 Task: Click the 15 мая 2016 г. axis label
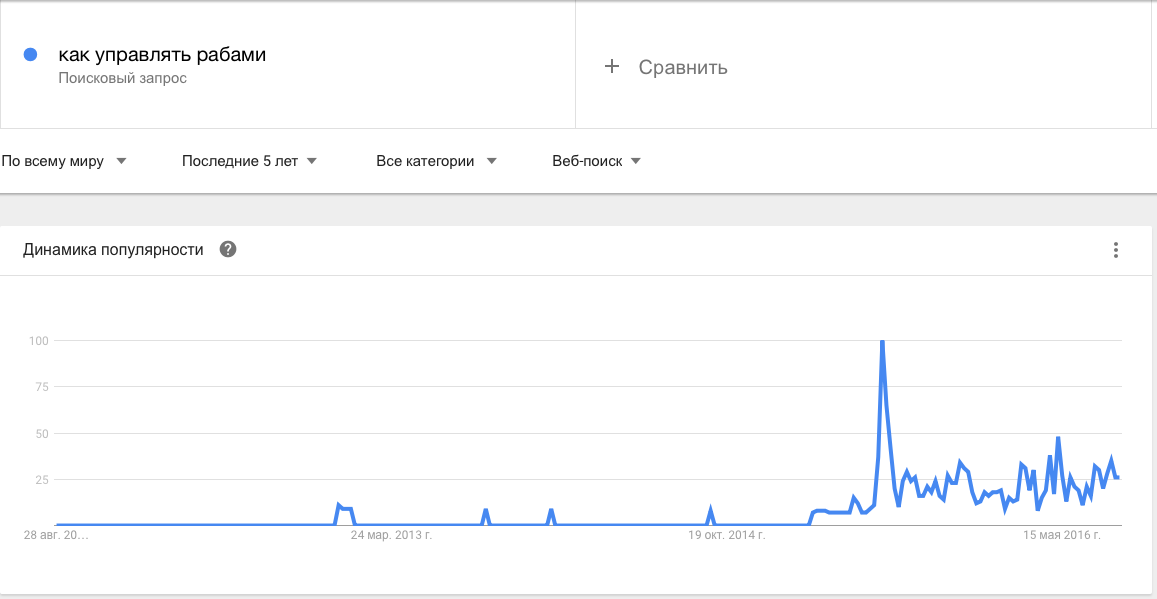coord(1064,535)
